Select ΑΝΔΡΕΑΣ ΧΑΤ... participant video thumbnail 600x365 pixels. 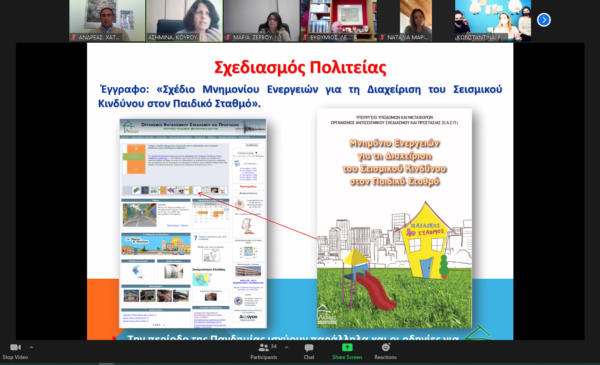pyautogui.click(x=107, y=21)
